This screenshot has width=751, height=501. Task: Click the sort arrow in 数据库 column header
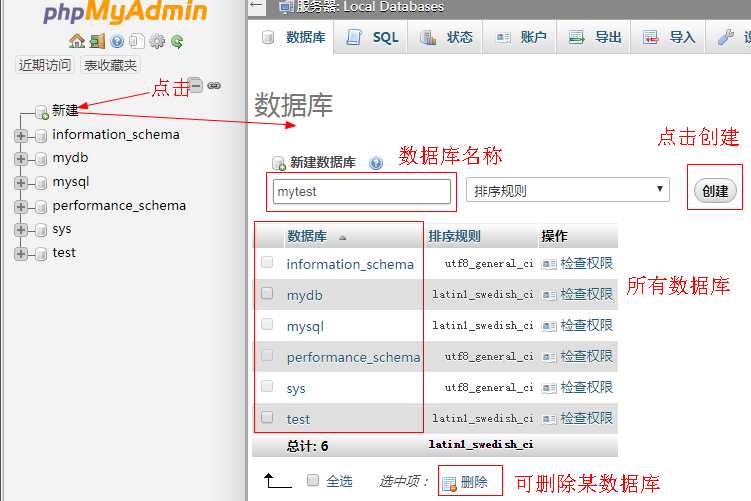342,237
